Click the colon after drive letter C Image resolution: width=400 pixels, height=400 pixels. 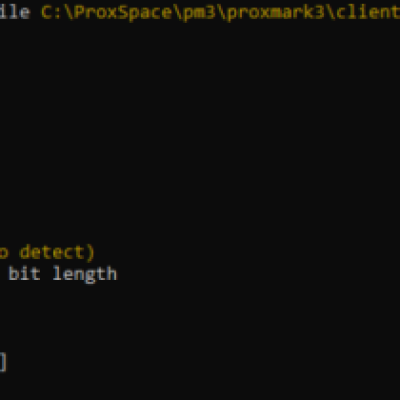click(x=58, y=13)
